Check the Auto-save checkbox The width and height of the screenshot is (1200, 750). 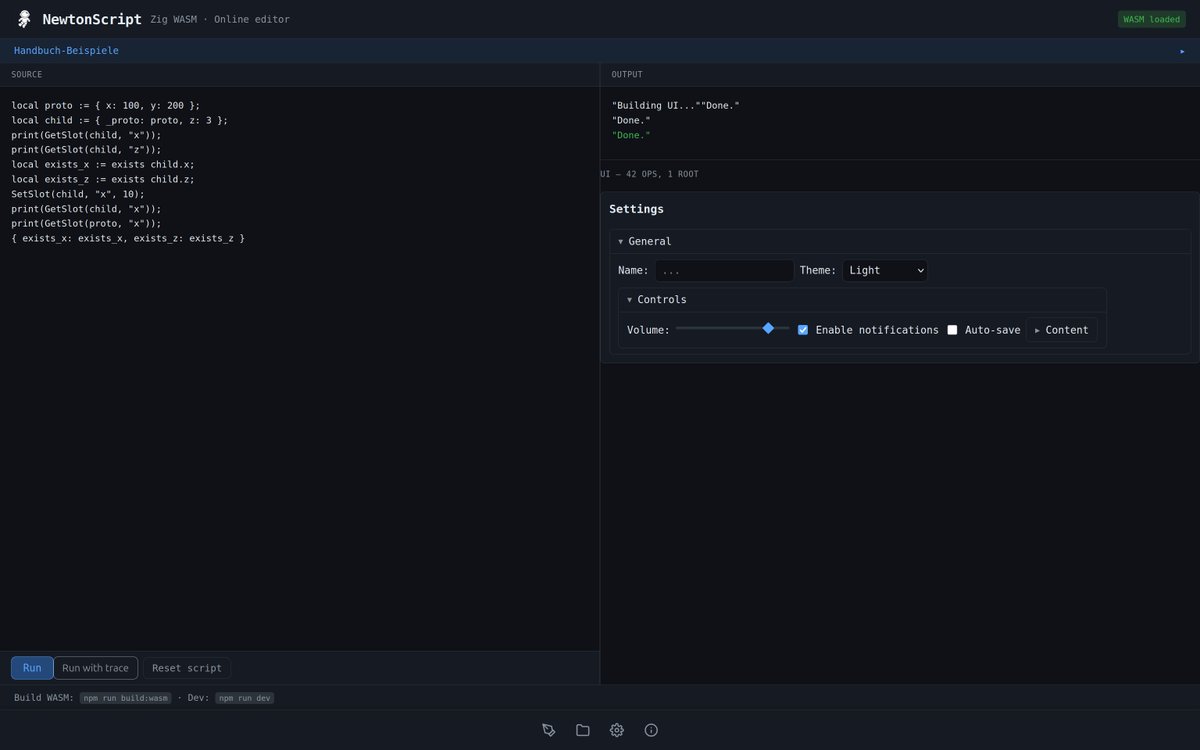pyautogui.click(x=952, y=330)
